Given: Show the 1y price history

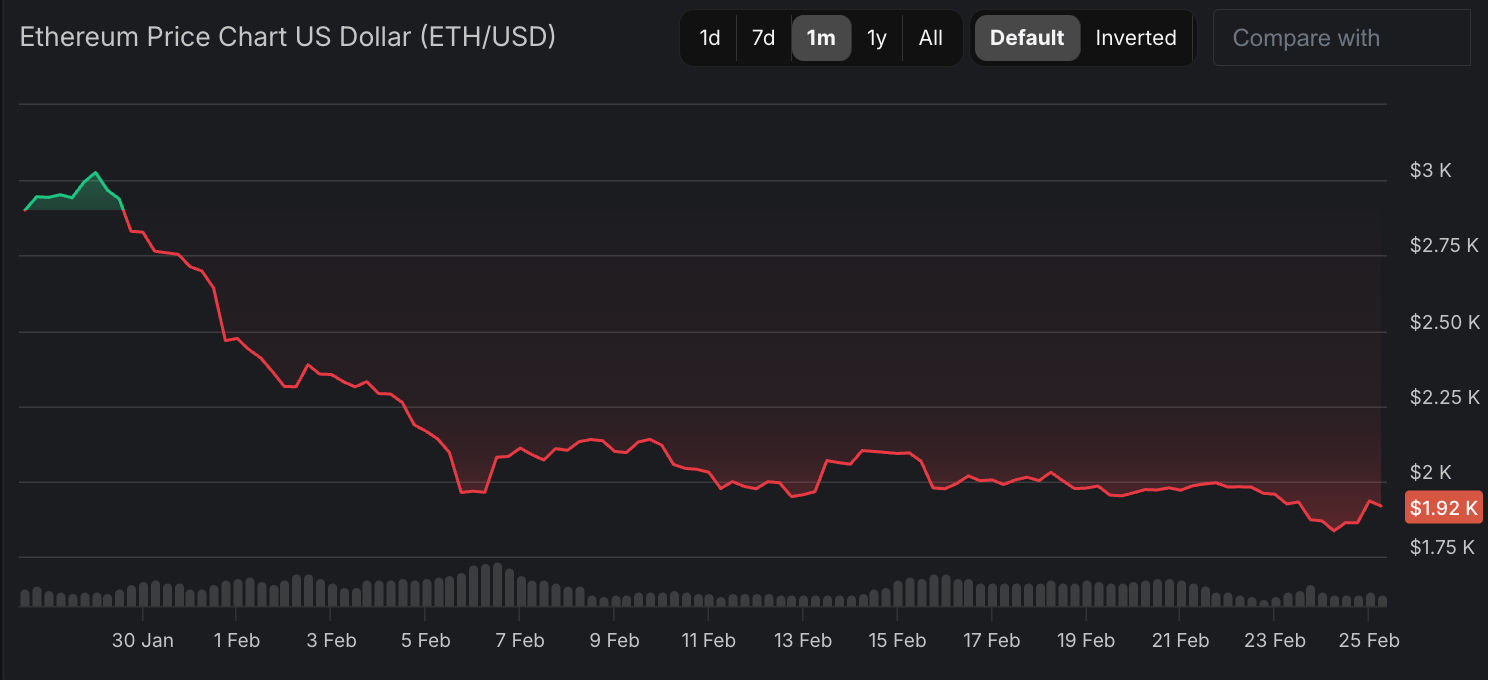Looking at the screenshot, I should tap(876, 38).
